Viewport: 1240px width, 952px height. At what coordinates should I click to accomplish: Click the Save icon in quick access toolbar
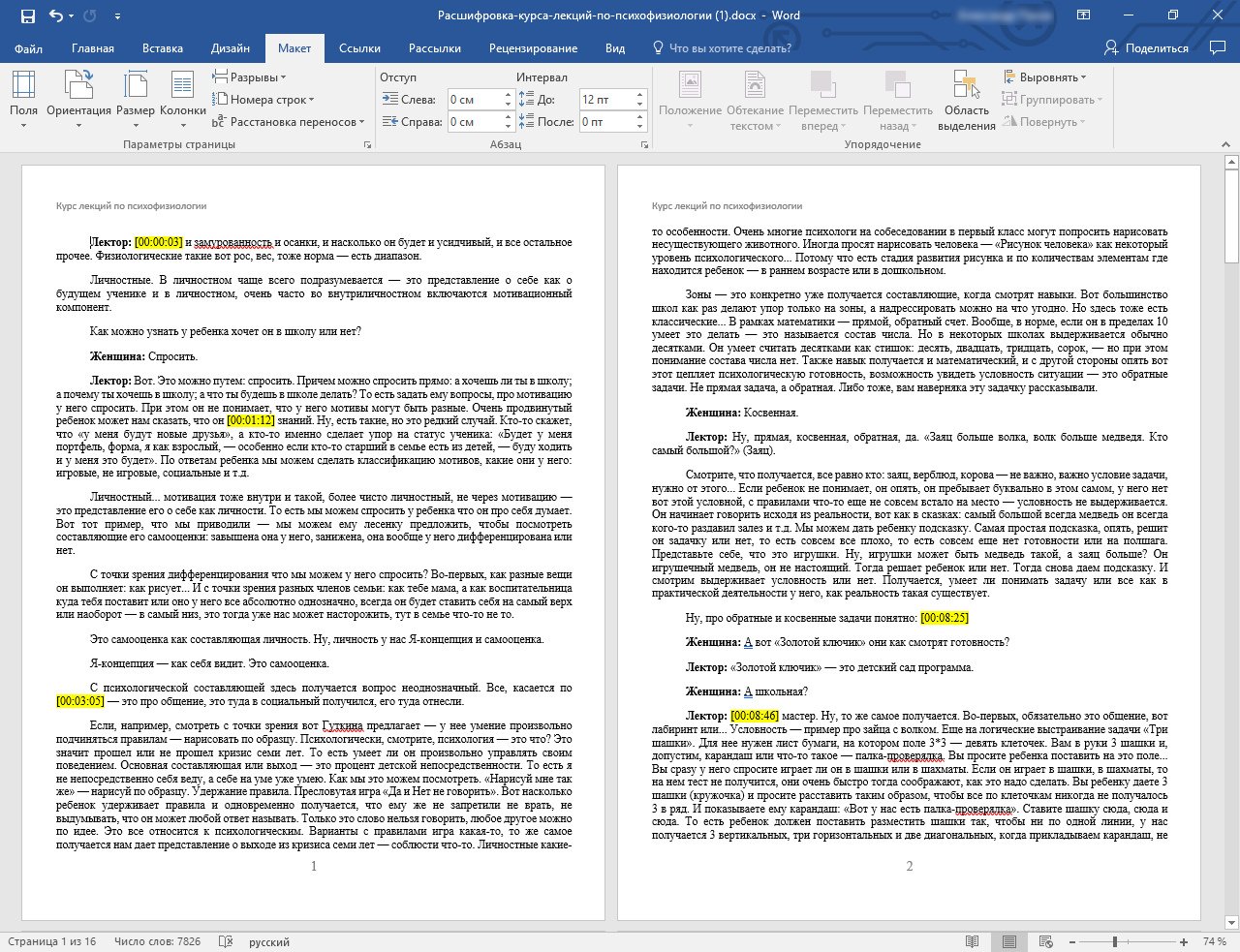click(x=27, y=15)
